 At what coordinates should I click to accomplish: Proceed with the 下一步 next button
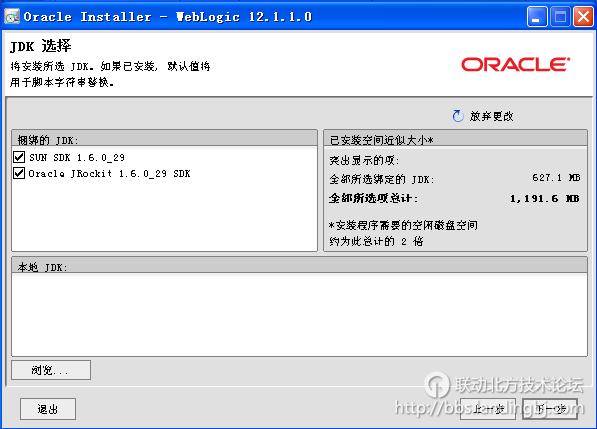pyautogui.click(x=550, y=409)
